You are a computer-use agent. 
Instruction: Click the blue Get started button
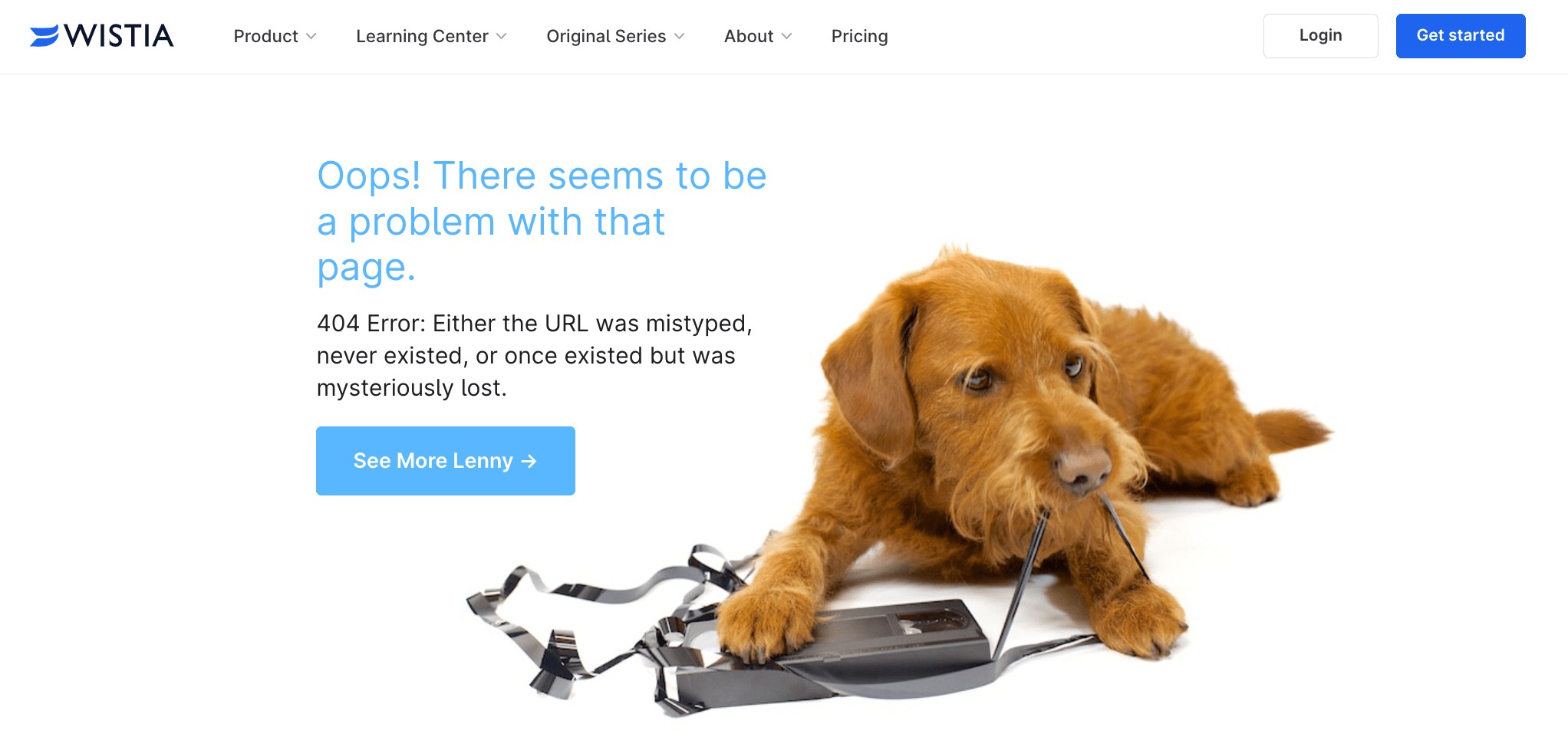1460,36
